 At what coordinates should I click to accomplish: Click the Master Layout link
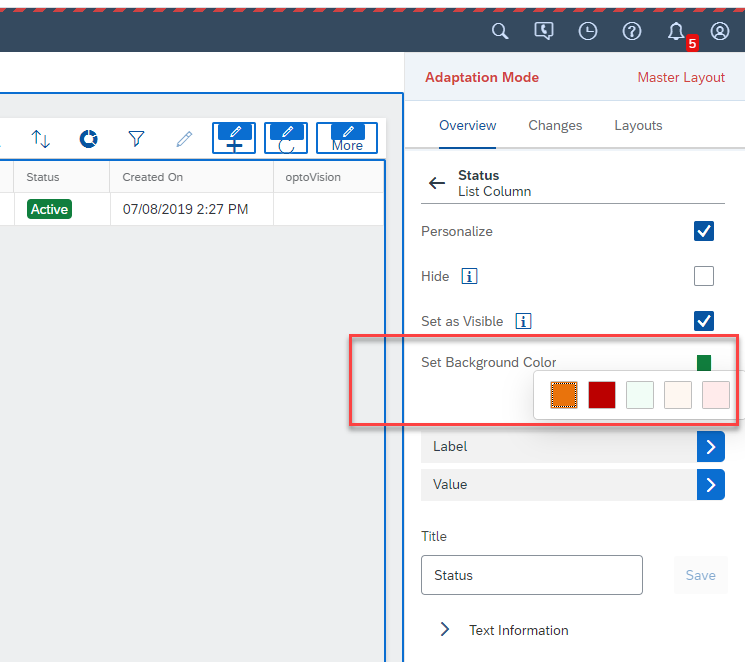pyautogui.click(x=681, y=77)
